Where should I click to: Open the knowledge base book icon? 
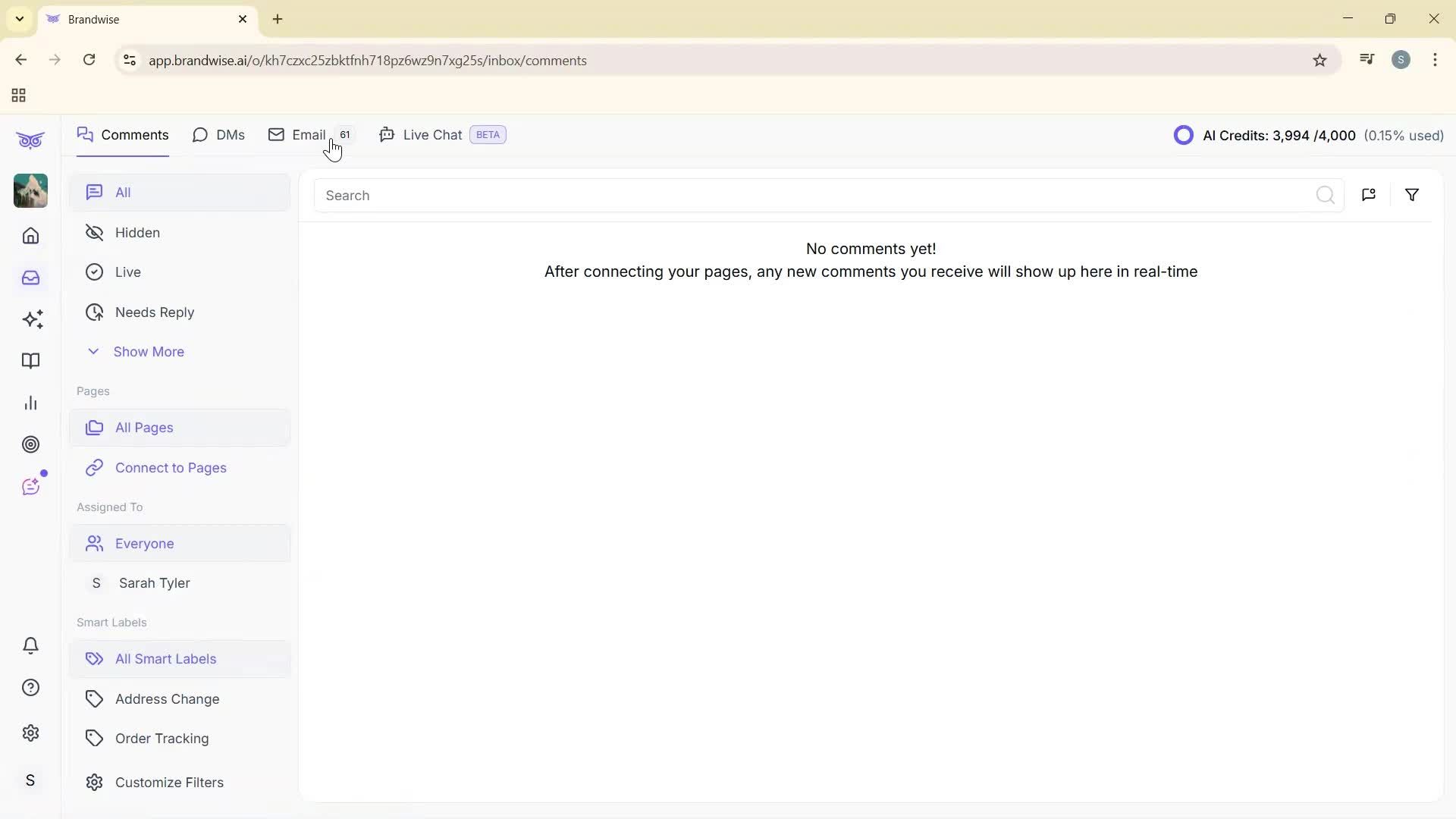[x=30, y=361]
